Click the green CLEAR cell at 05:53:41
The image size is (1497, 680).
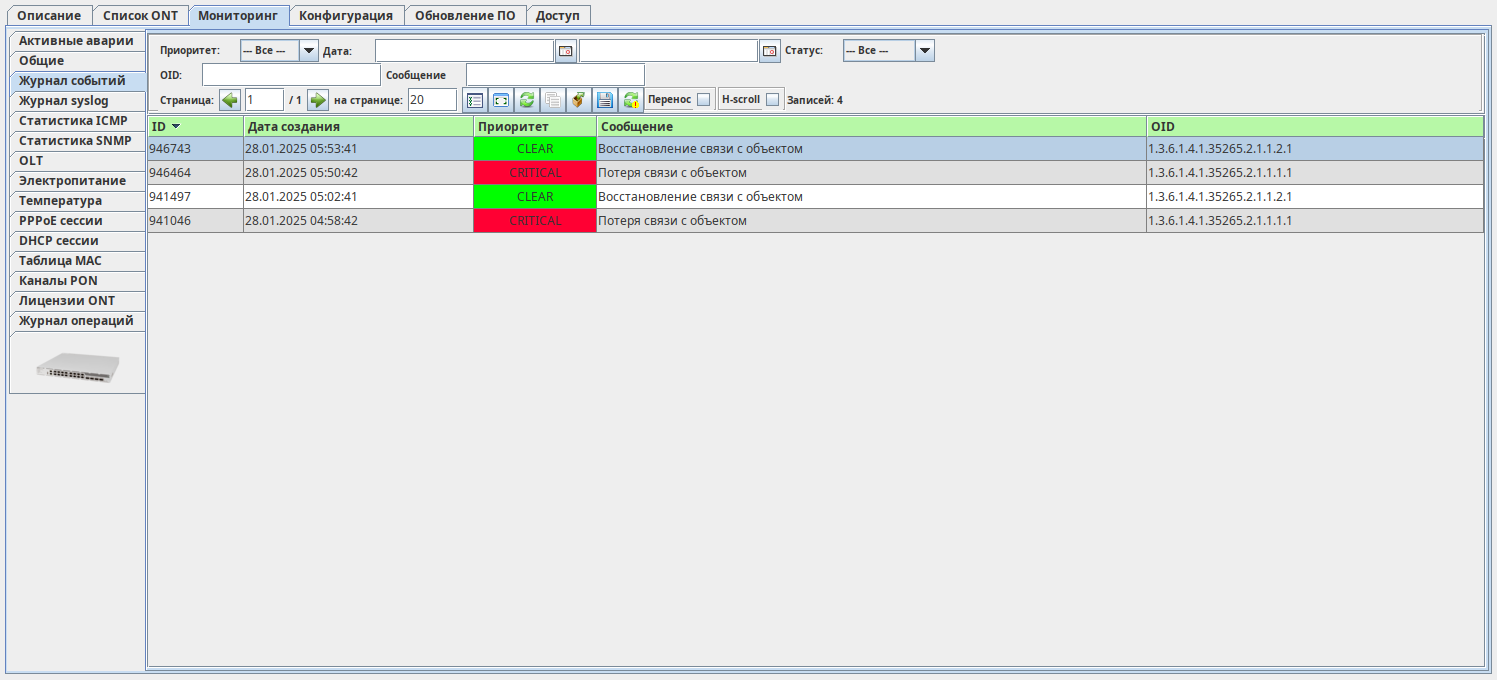click(x=535, y=149)
